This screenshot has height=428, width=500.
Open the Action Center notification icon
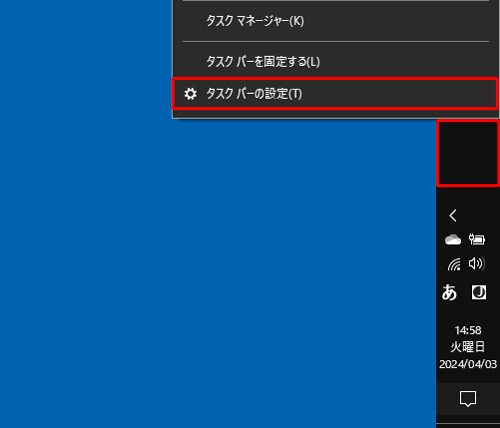468,399
